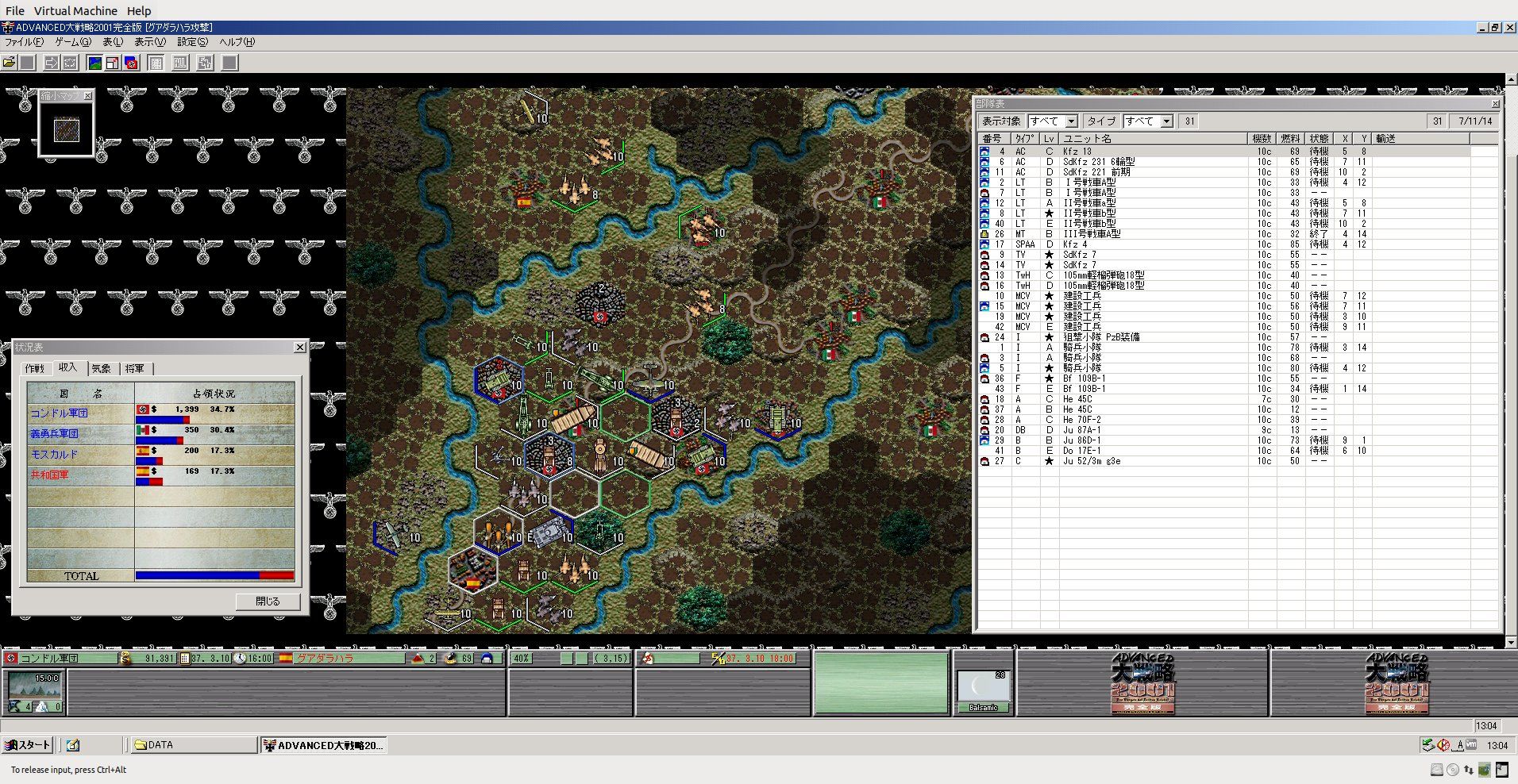This screenshot has width=1518, height=784.
Task: Click the nation flags toolbar icon
Action: 131,63
